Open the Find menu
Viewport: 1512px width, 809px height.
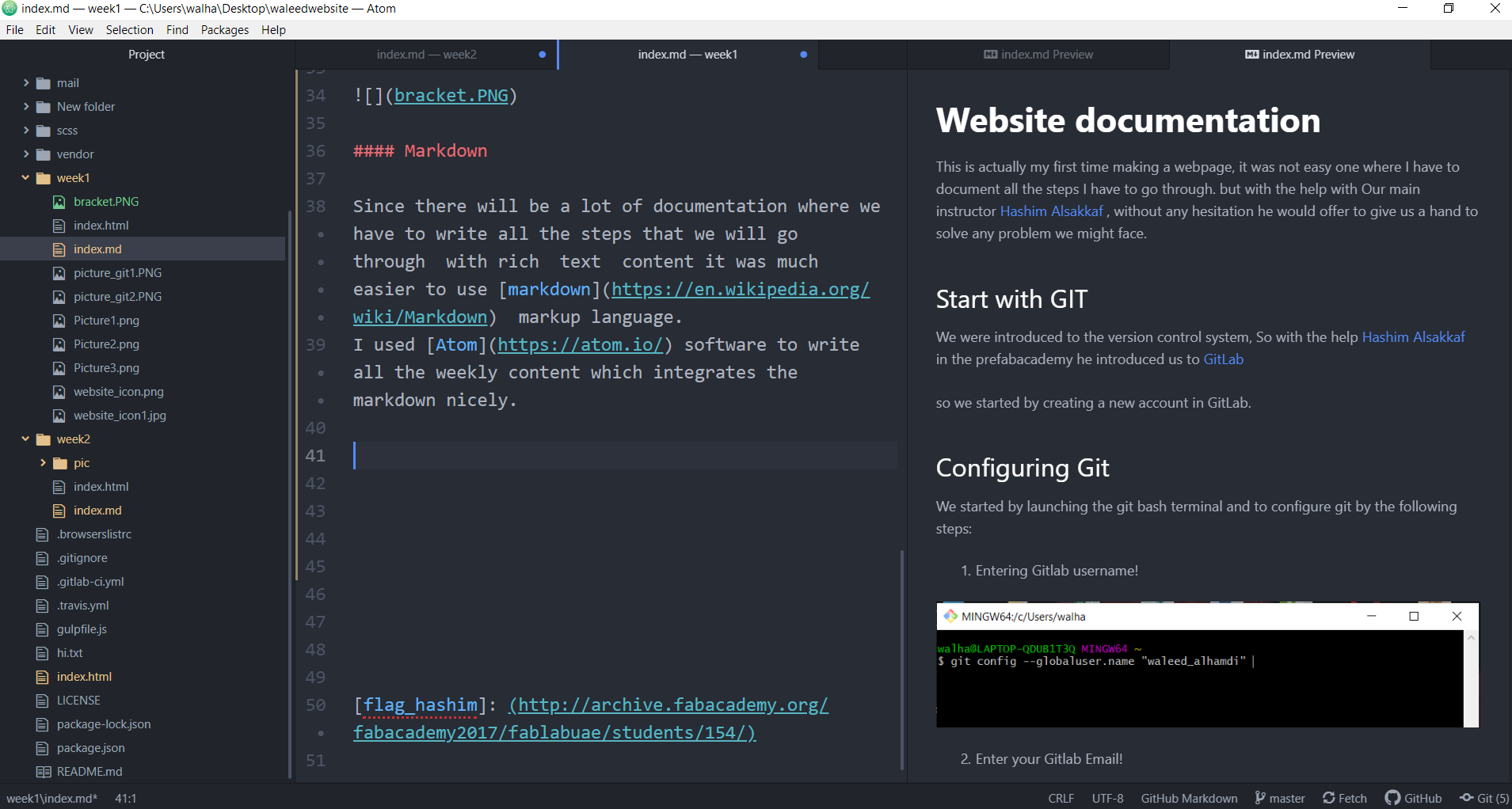[x=177, y=30]
